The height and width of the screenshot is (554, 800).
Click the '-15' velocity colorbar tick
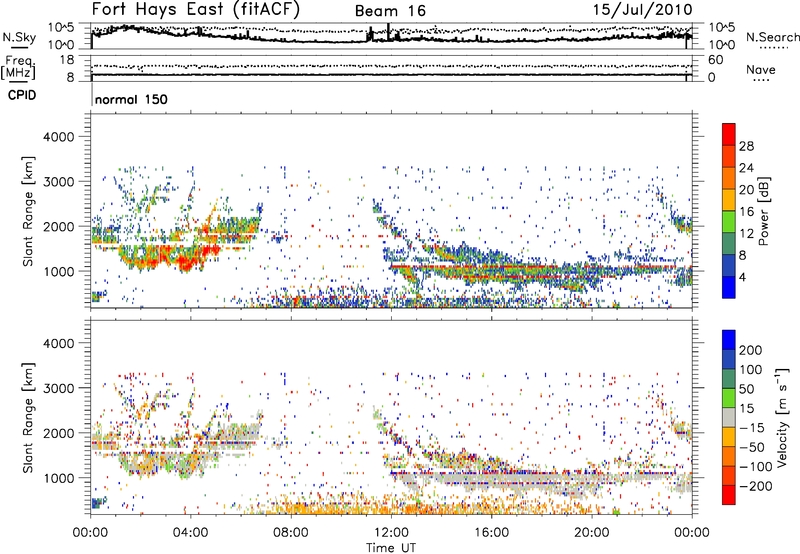[751, 427]
